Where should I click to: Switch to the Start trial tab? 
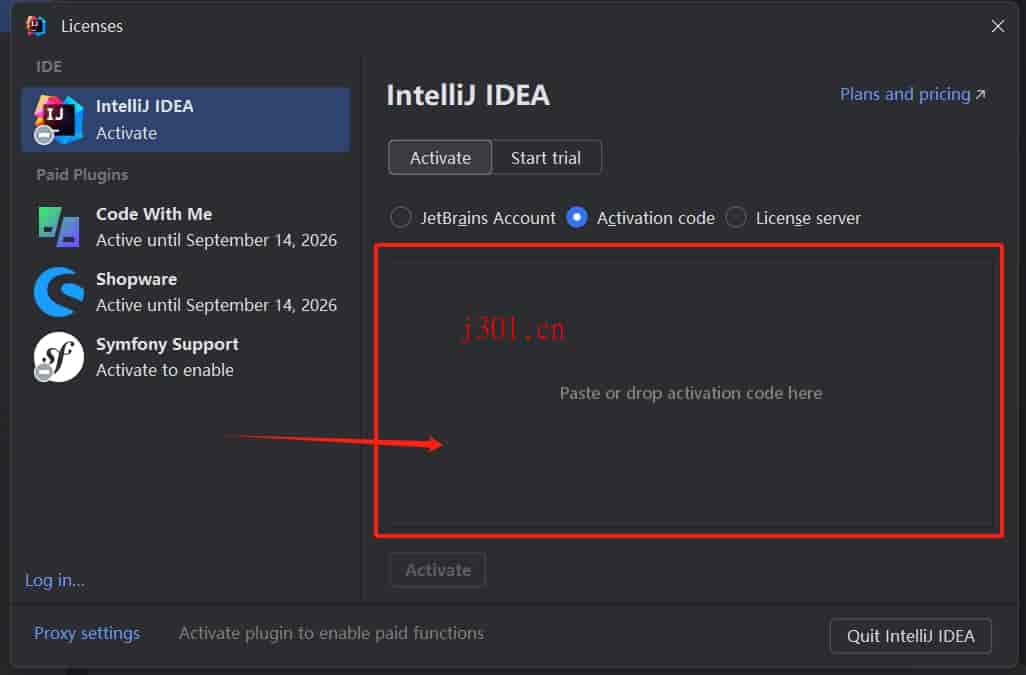click(546, 158)
